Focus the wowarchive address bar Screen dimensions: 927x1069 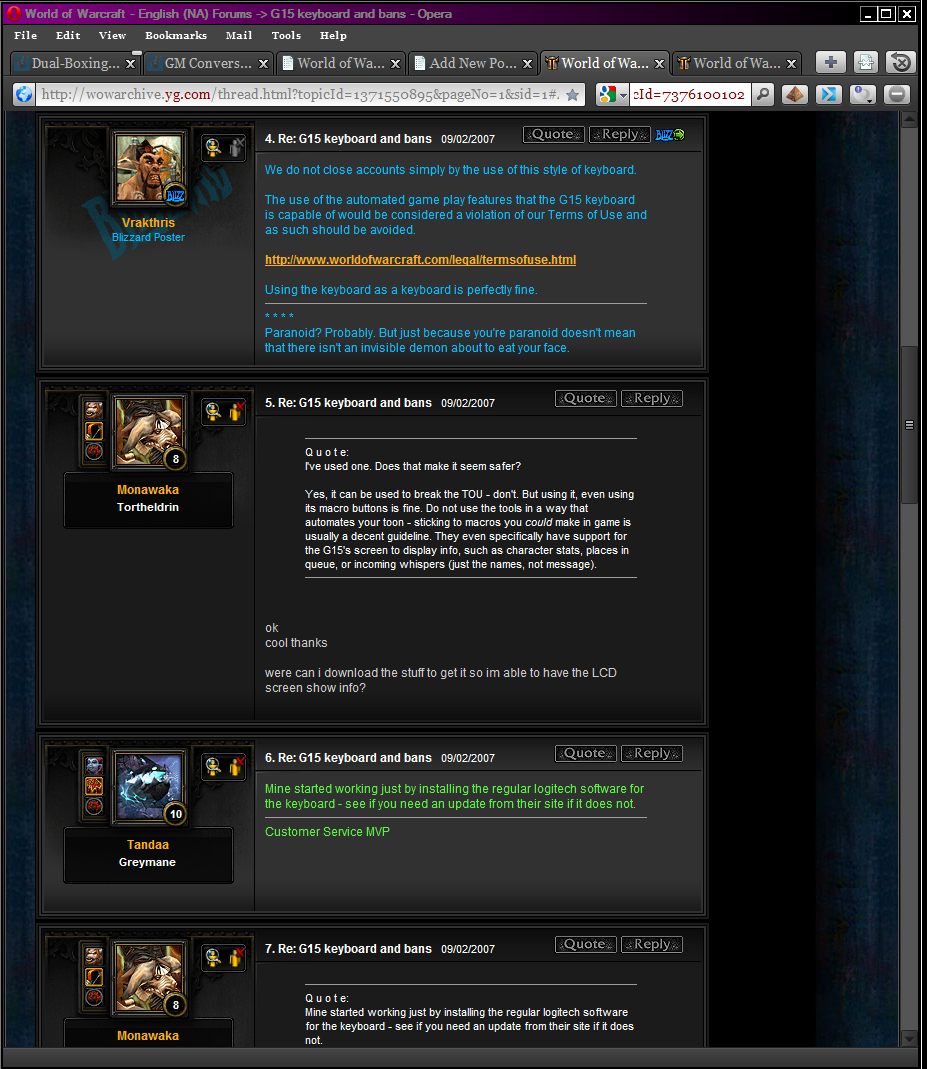point(300,95)
